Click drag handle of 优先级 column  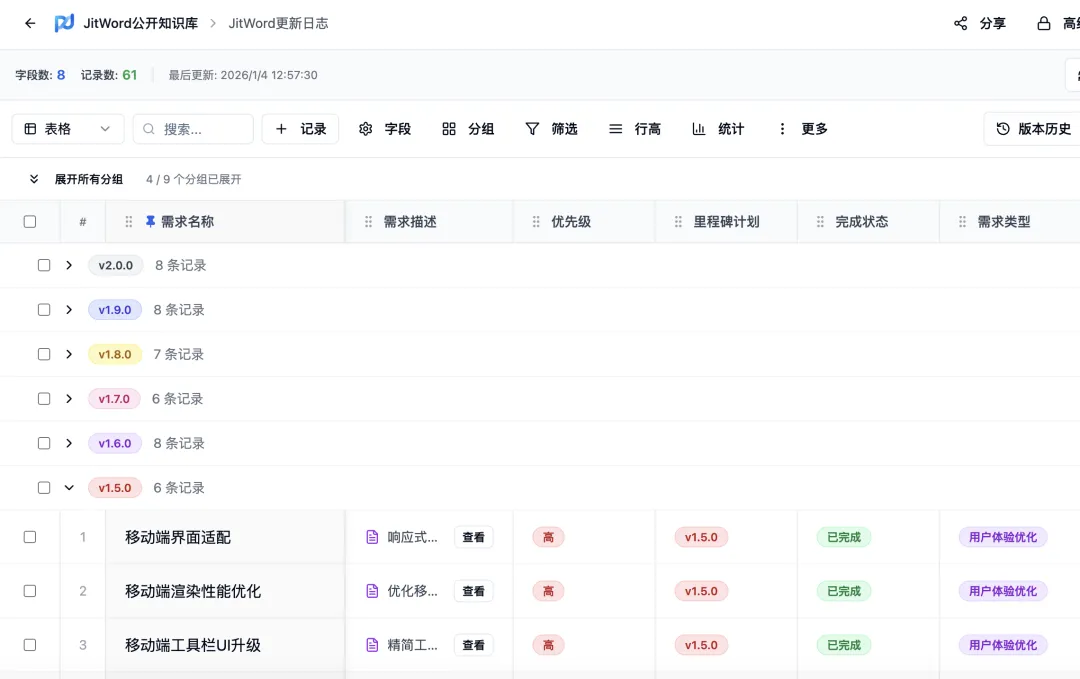pyautogui.click(x=536, y=222)
